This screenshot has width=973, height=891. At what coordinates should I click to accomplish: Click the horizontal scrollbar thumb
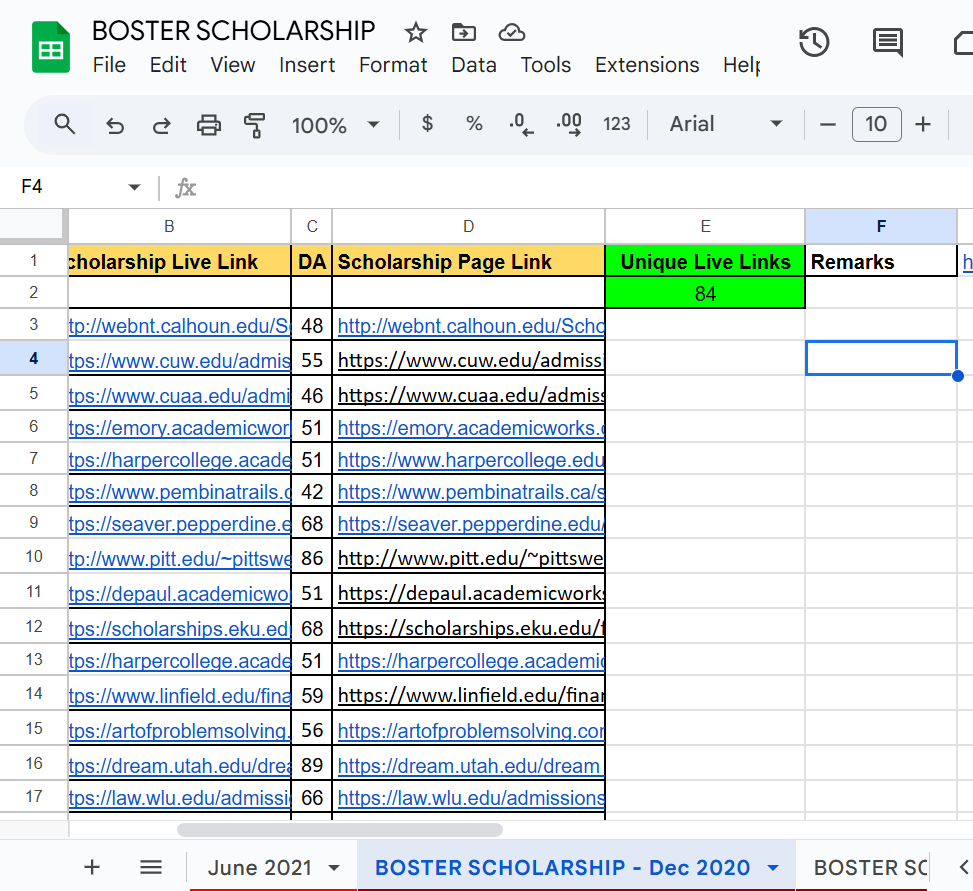[x=340, y=829]
